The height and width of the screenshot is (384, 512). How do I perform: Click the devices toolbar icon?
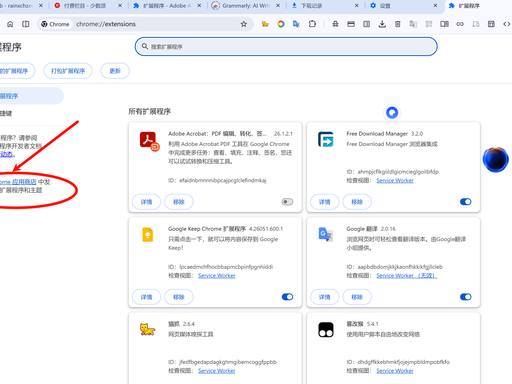point(476,24)
